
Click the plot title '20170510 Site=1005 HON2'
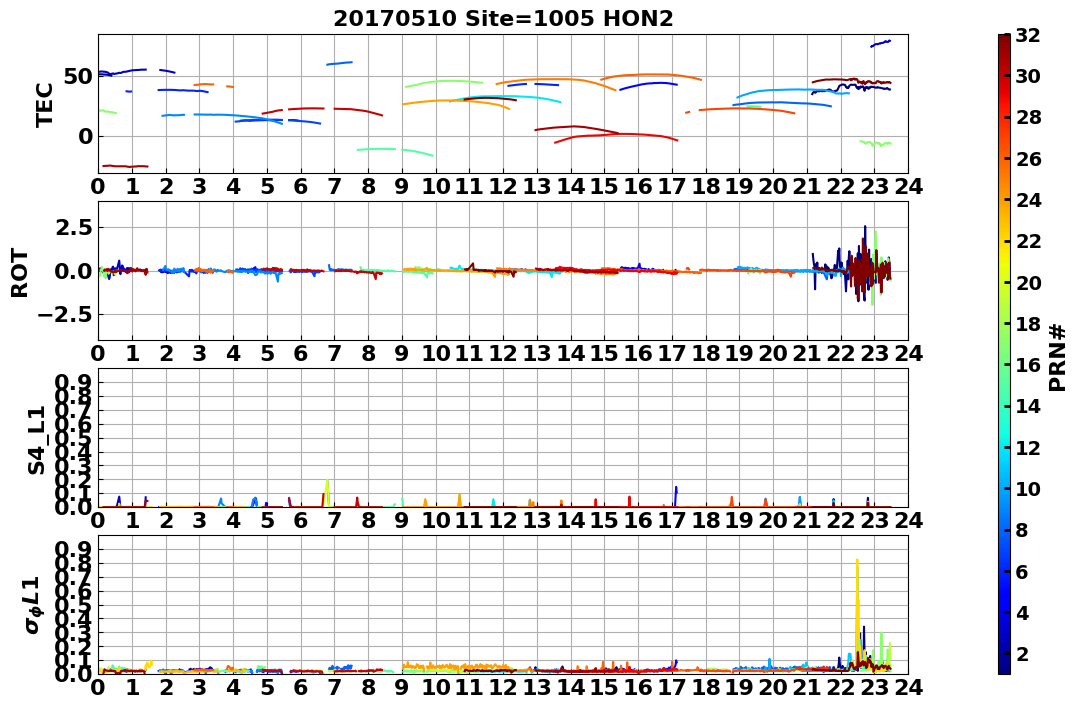503,18
